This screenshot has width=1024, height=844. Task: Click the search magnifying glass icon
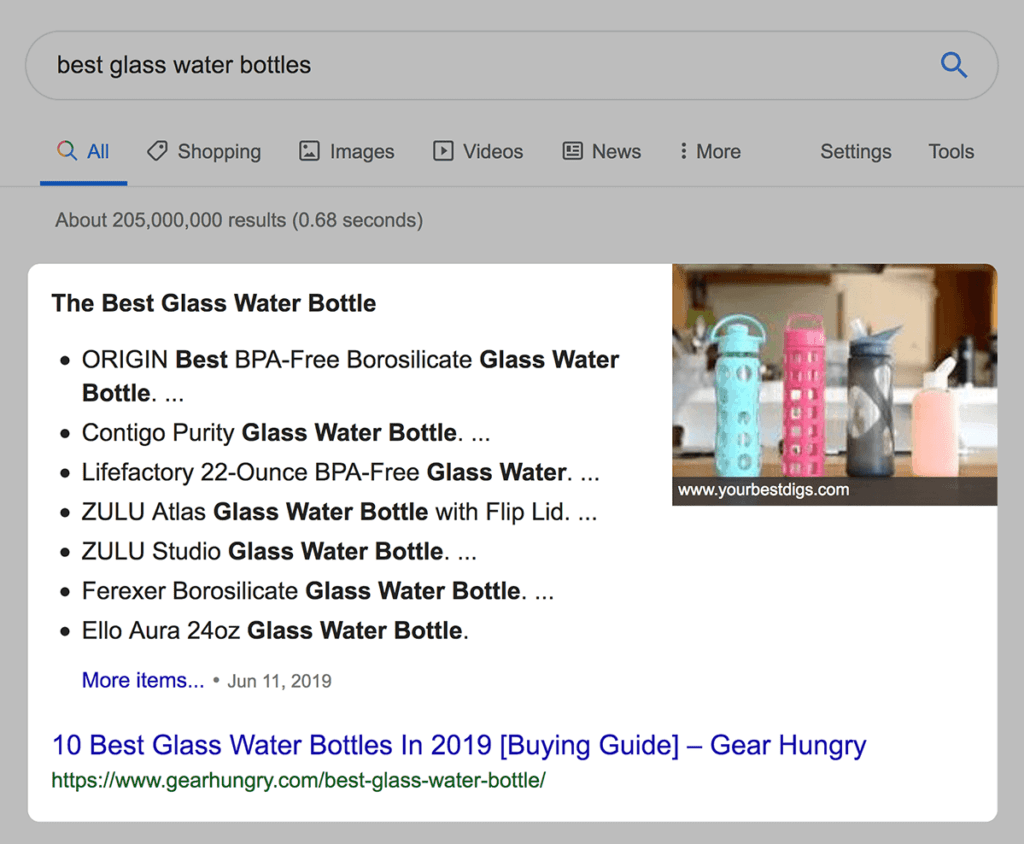(953, 65)
